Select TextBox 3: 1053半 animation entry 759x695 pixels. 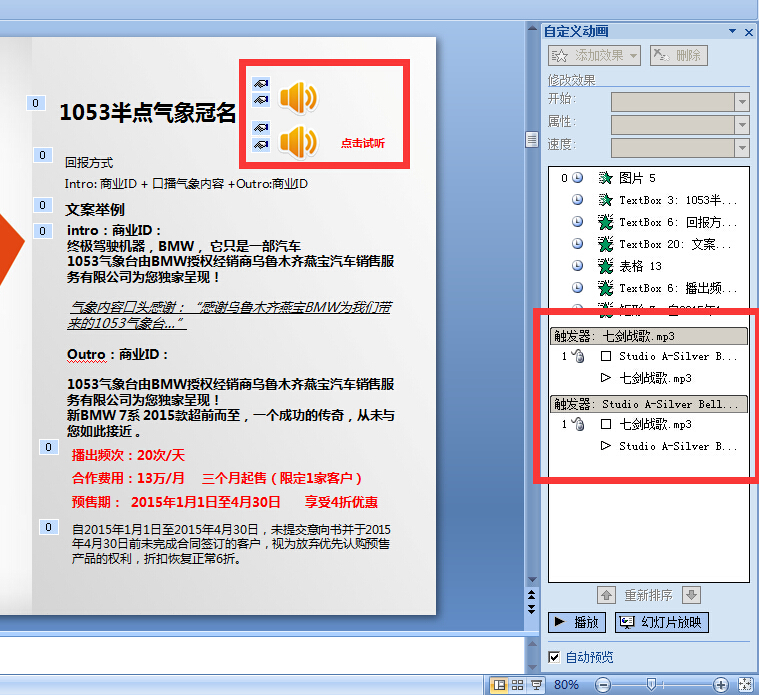click(x=649, y=200)
